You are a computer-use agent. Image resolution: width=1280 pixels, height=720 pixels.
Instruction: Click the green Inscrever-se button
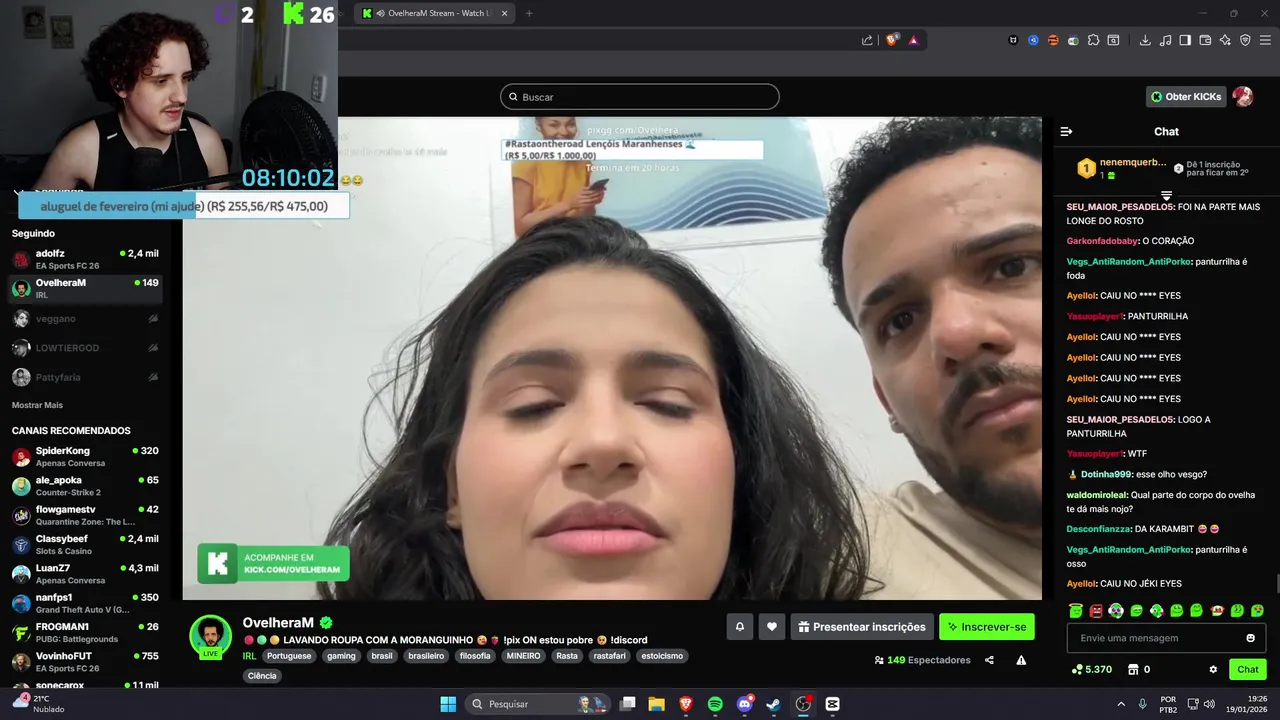987,627
